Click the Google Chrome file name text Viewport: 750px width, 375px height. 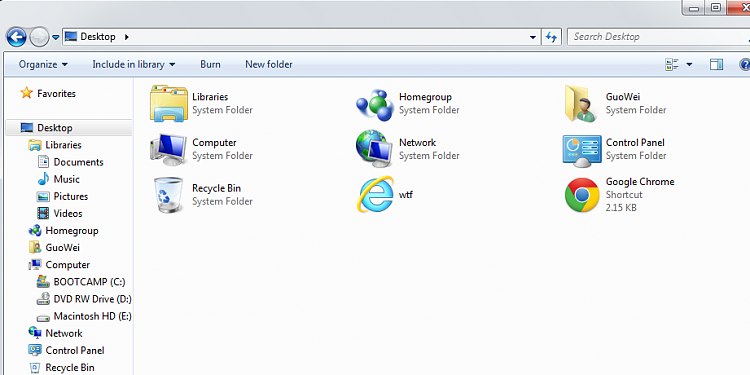tap(640, 182)
